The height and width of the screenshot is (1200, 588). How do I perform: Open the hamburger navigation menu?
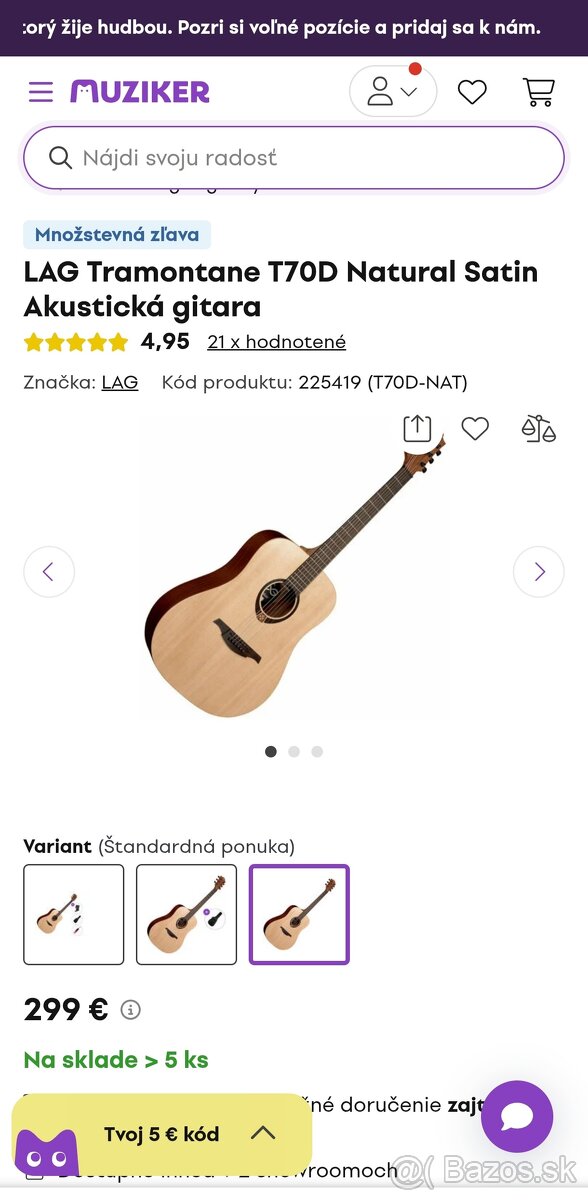pos(40,91)
